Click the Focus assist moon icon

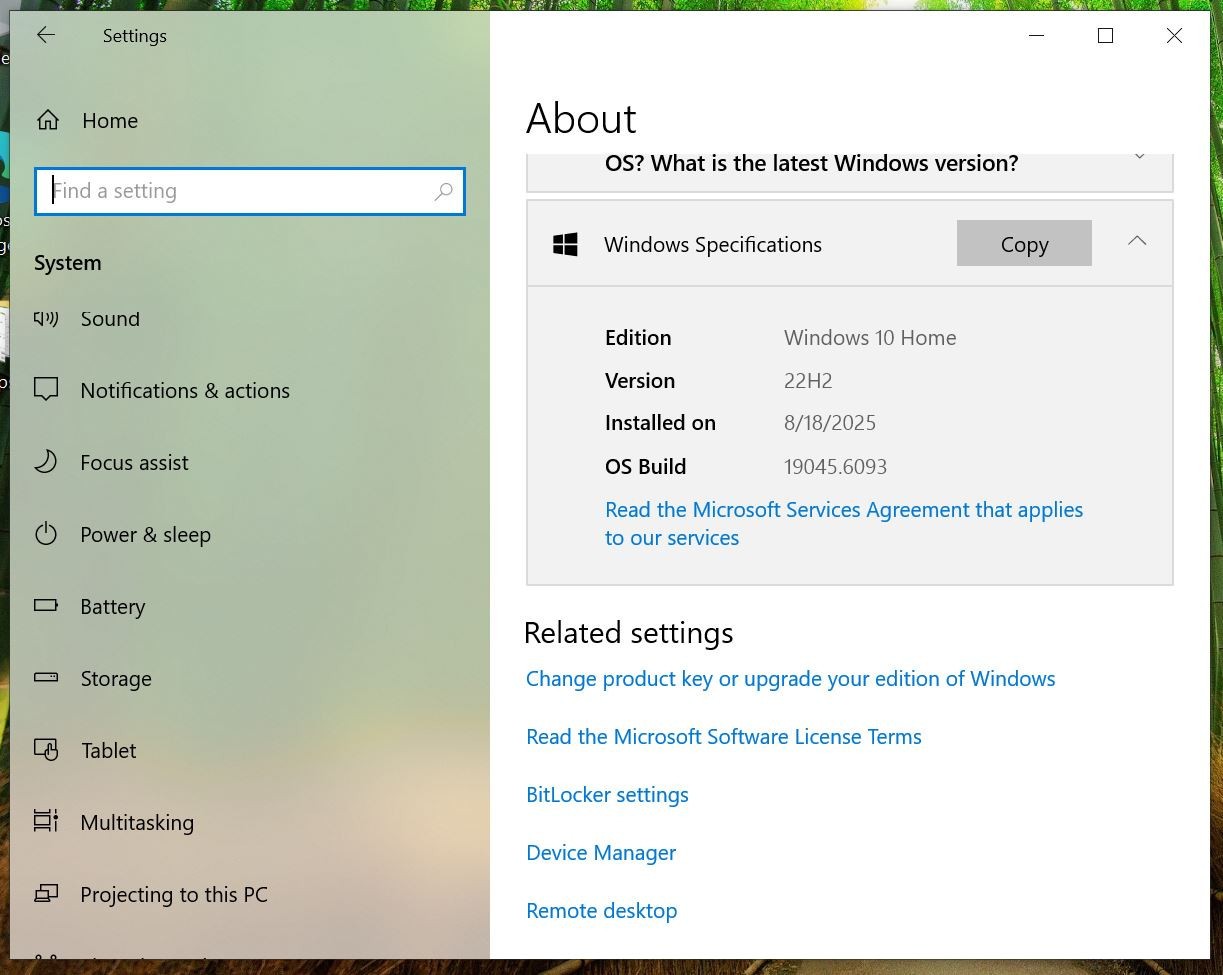[x=46, y=462]
